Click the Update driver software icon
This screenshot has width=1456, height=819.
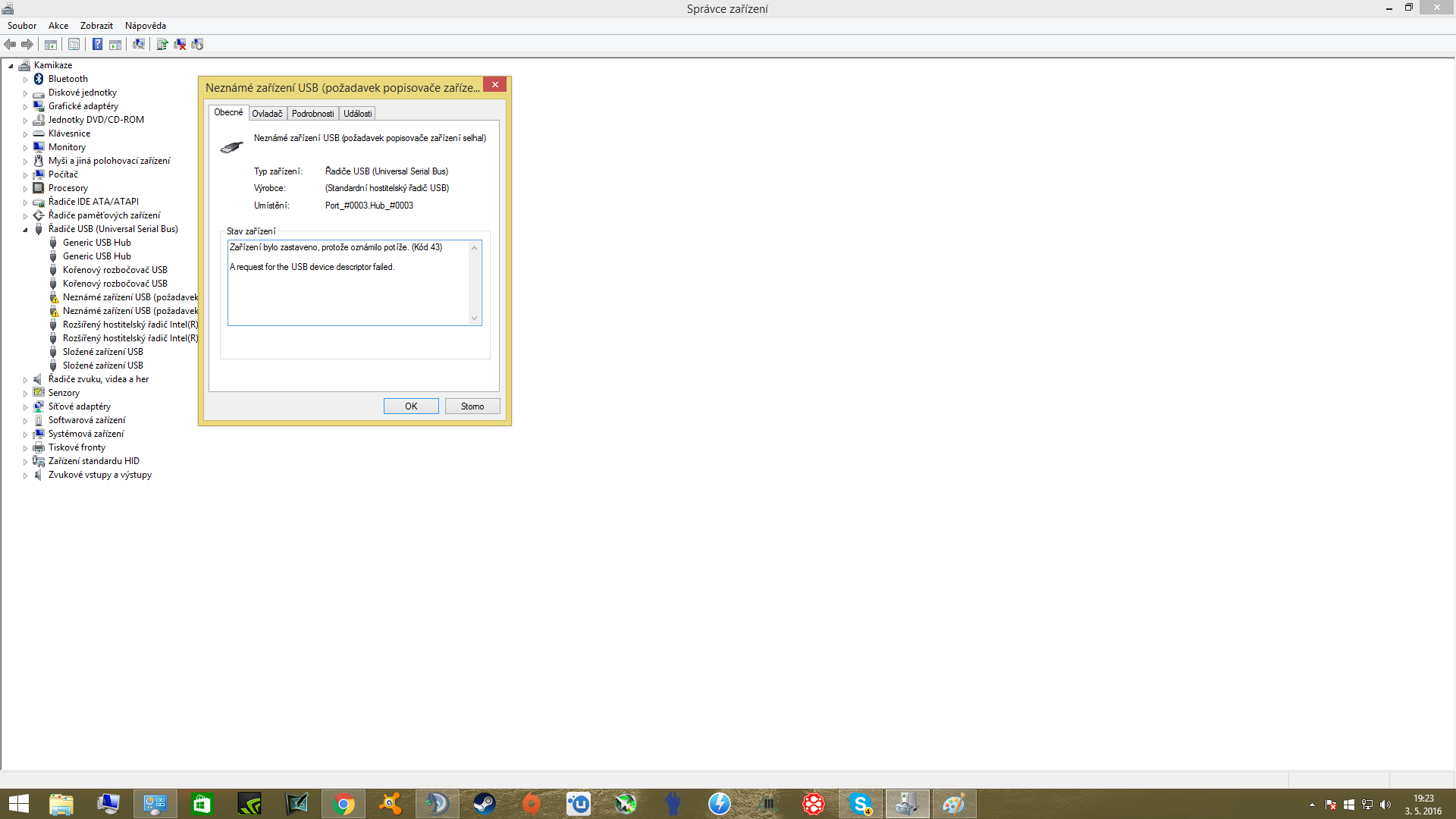162,45
